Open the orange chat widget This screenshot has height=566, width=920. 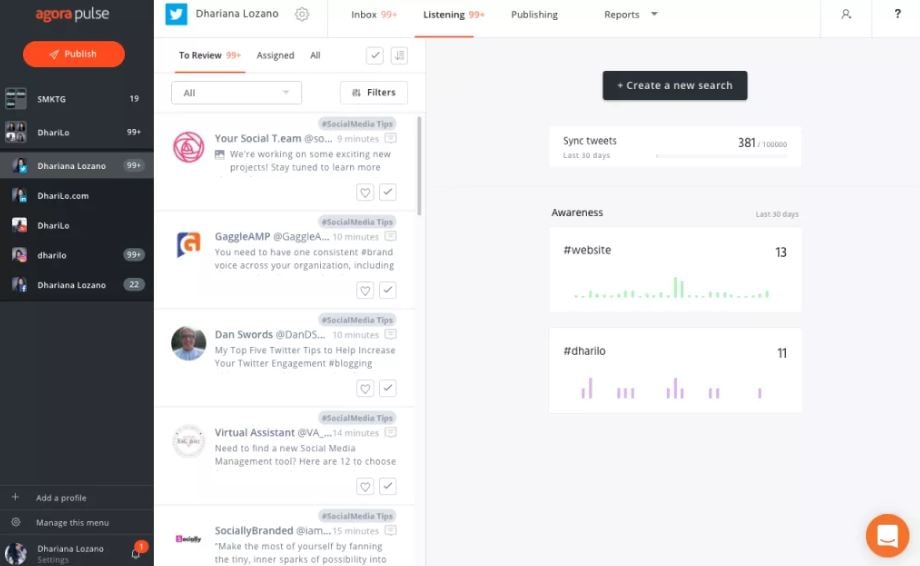(x=887, y=536)
